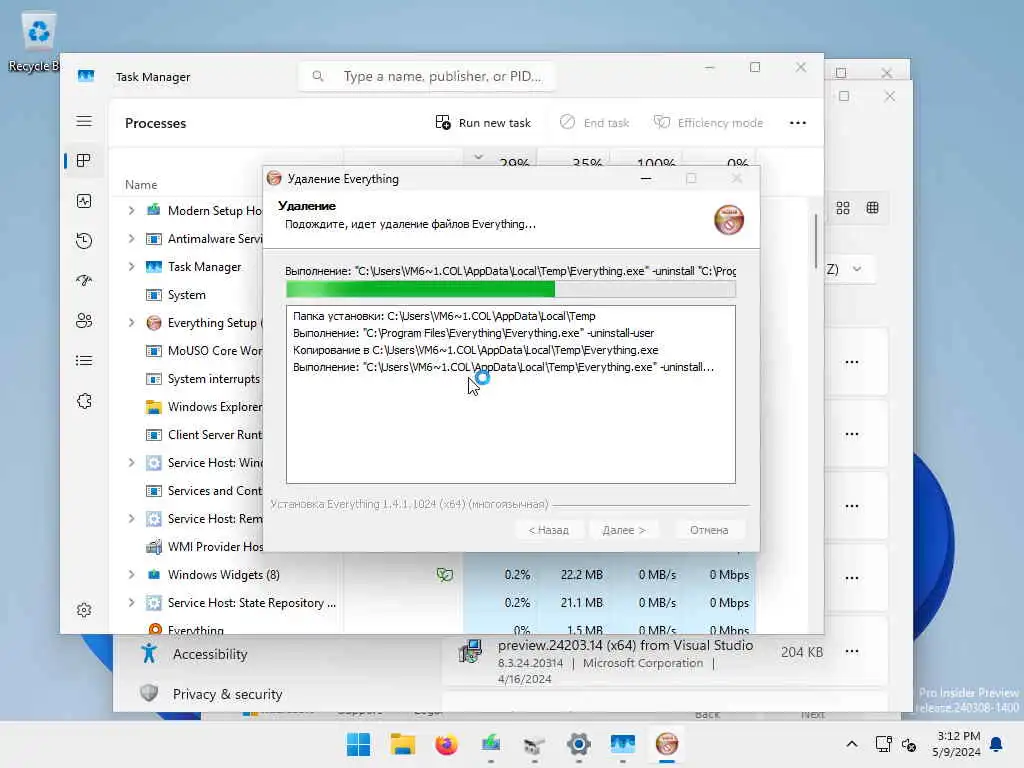Open Task Manager settings gear
This screenshot has width=1024, height=768.
[84, 610]
